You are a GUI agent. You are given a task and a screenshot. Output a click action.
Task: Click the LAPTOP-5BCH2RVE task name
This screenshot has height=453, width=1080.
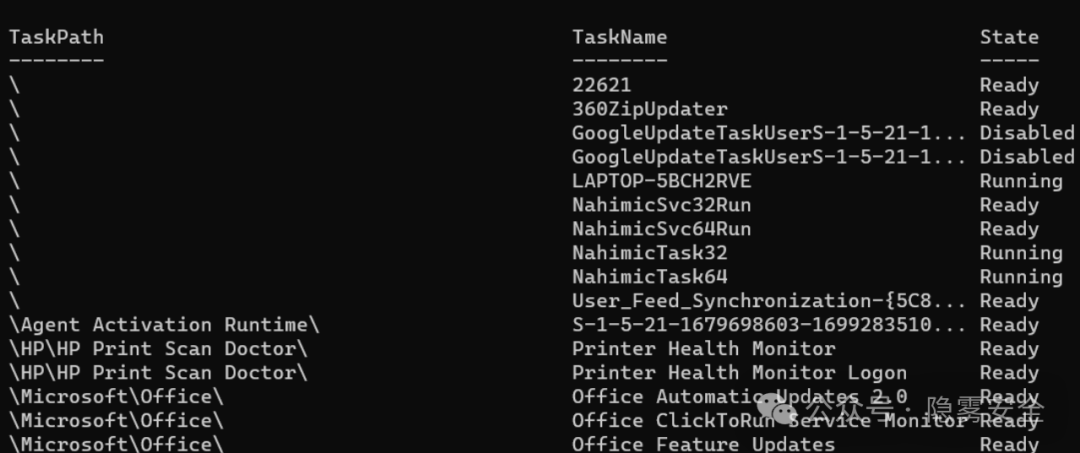pos(661,182)
